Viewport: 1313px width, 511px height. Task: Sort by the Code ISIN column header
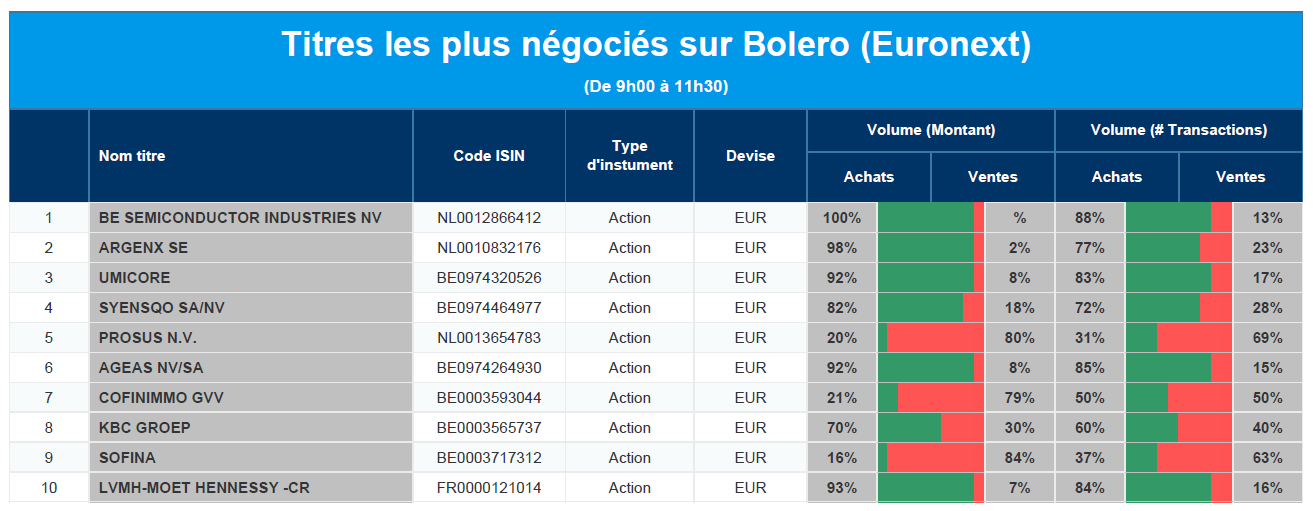[x=489, y=156]
